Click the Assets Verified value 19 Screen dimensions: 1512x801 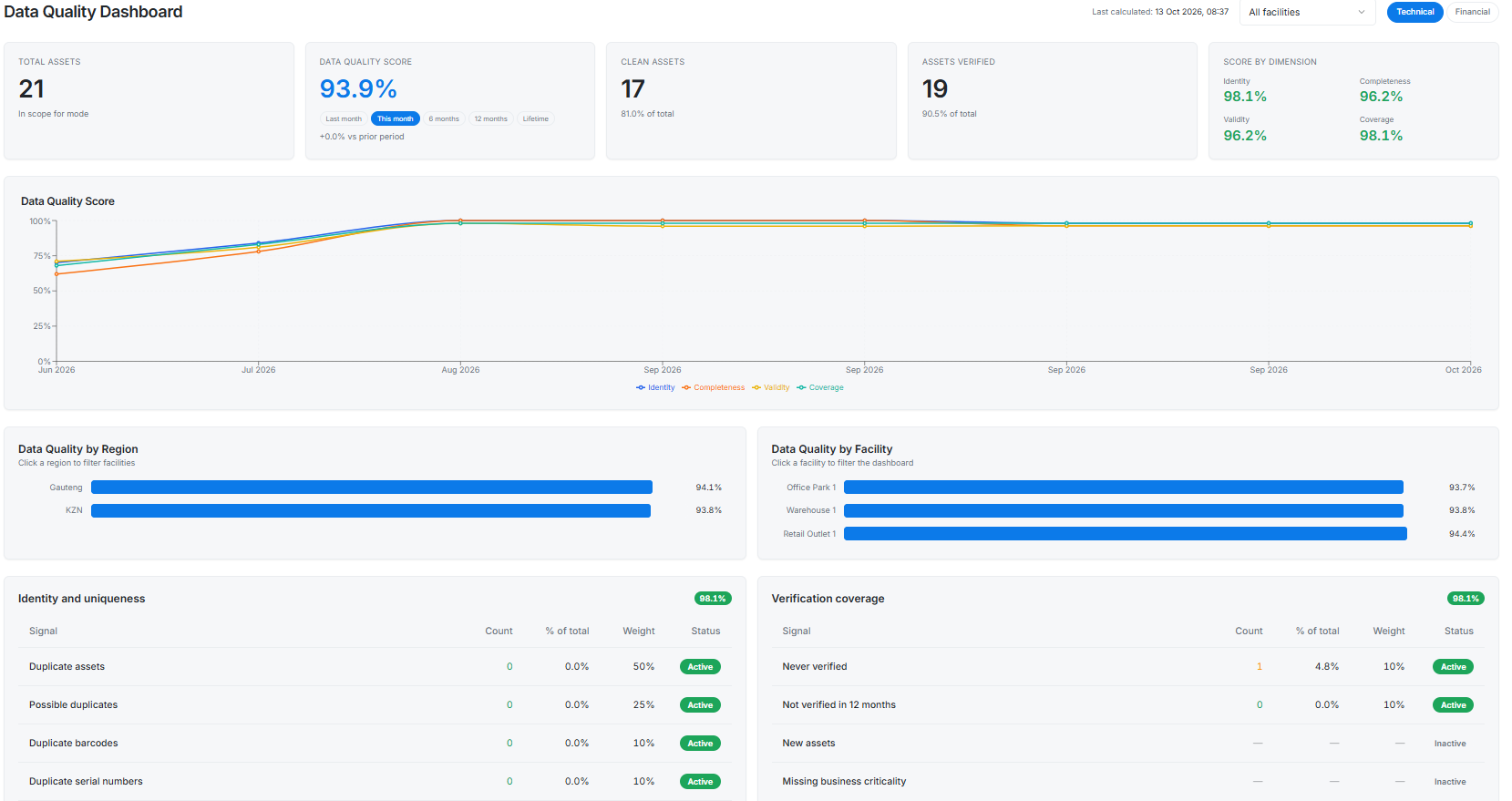[x=935, y=89]
